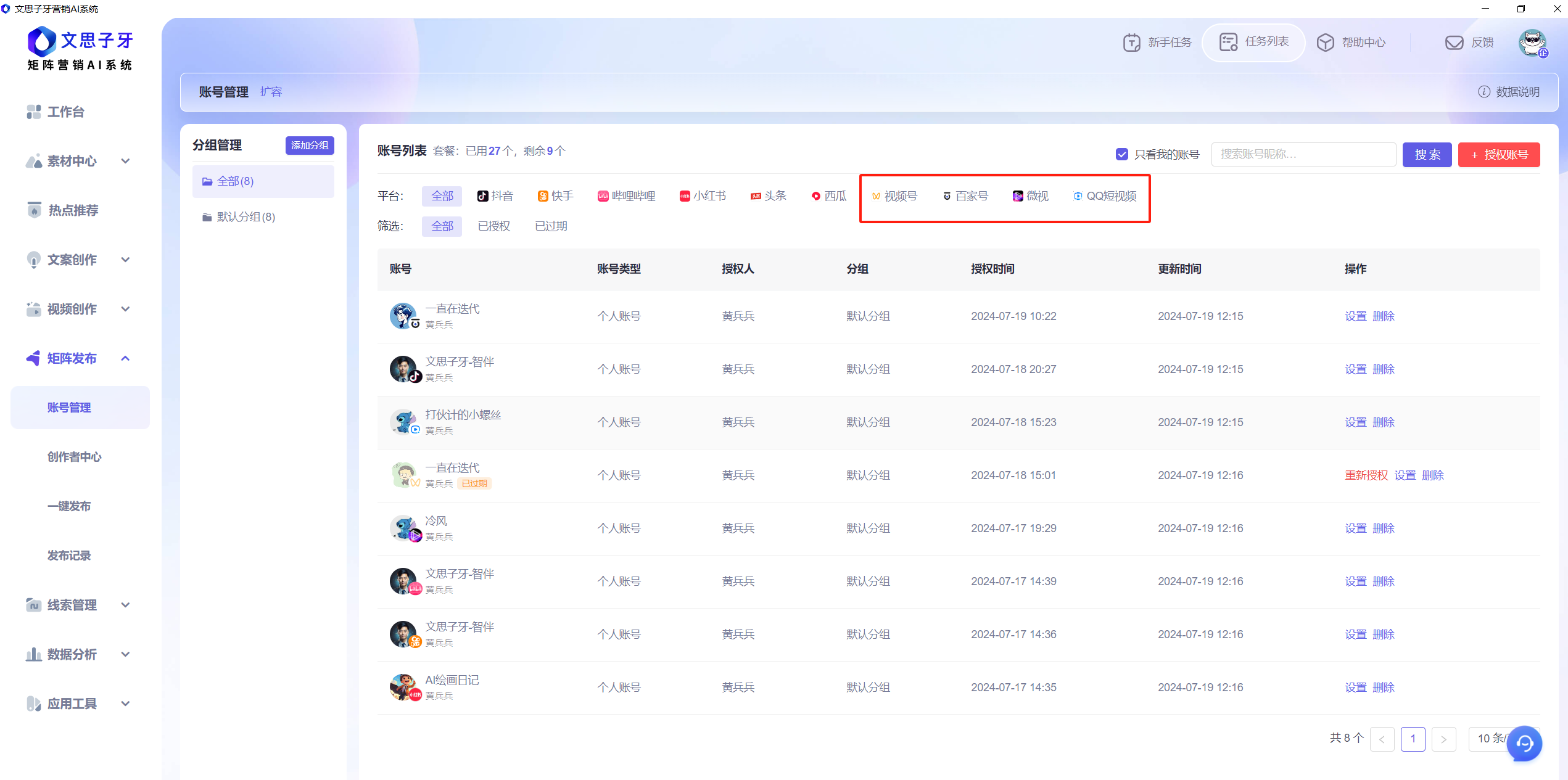Click the red 授权账号 button
Viewport: 1568px width, 780px height.
(x=1499, y=154)
